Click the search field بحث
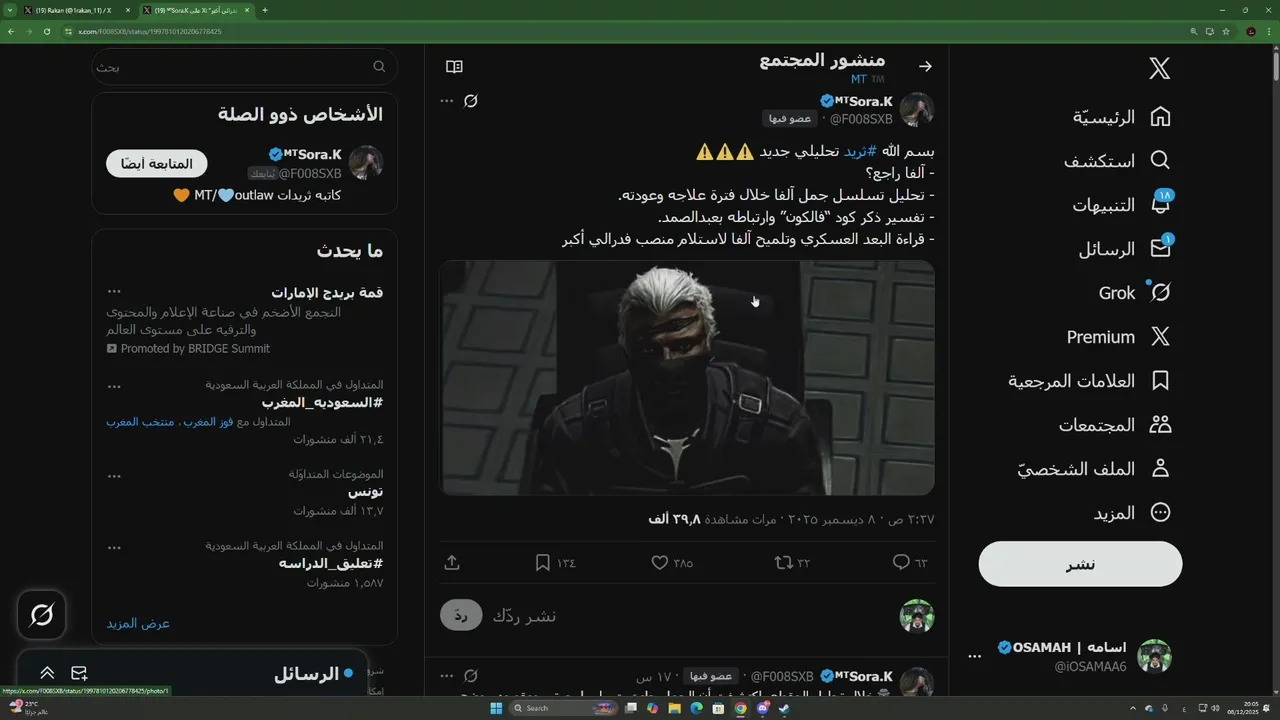1280x720 pixels. (244, 67)
